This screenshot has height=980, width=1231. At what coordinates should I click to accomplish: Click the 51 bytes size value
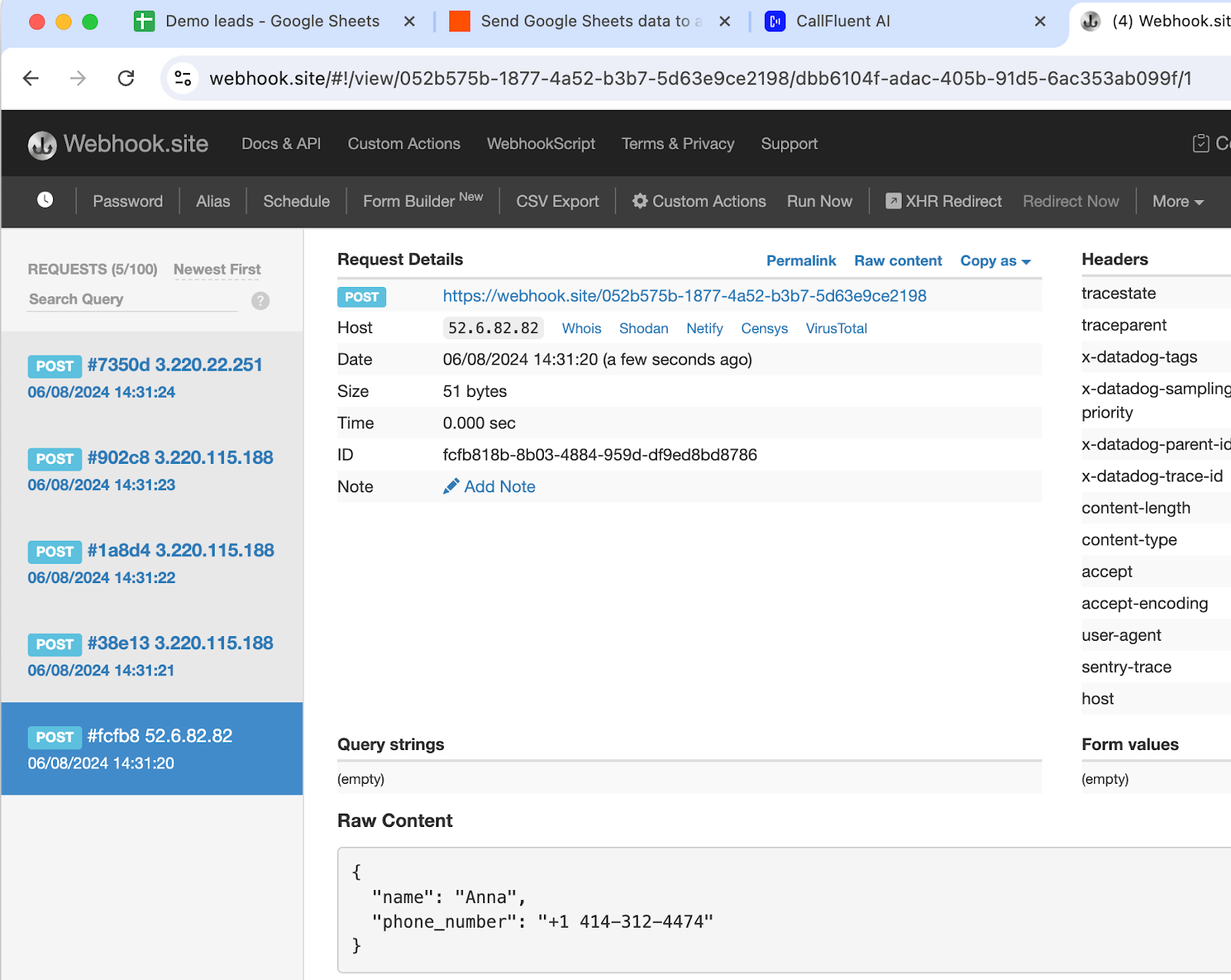[475, 392]
